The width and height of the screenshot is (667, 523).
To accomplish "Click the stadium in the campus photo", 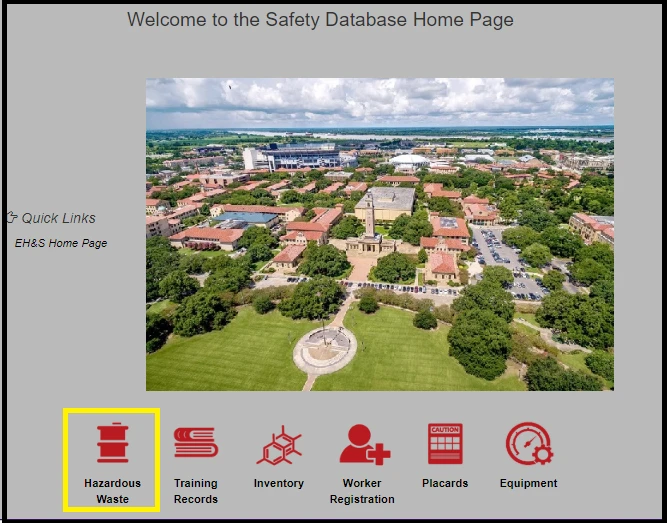I will (300, 156).
